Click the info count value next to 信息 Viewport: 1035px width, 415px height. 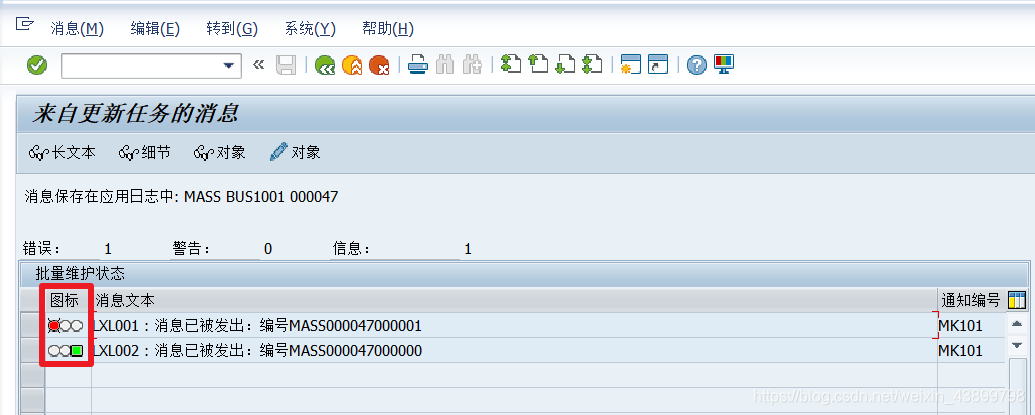(468, 249)
